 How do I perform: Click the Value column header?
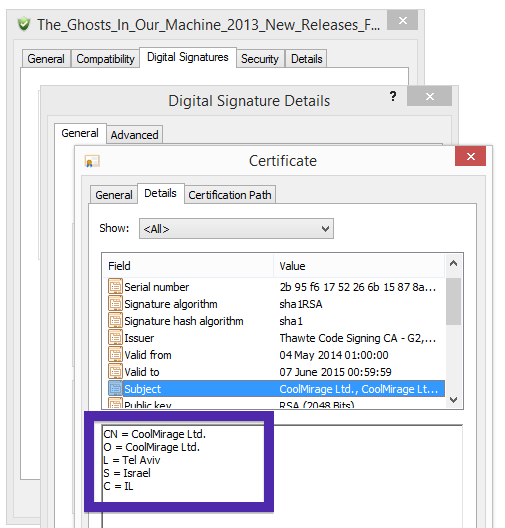[x=359, y=266]
